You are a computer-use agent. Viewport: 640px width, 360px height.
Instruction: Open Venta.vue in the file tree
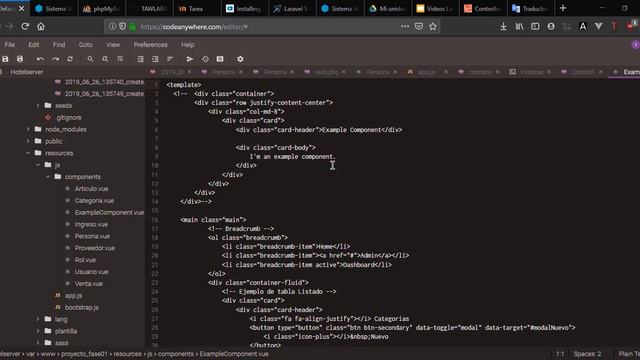[x=89, y=284]
